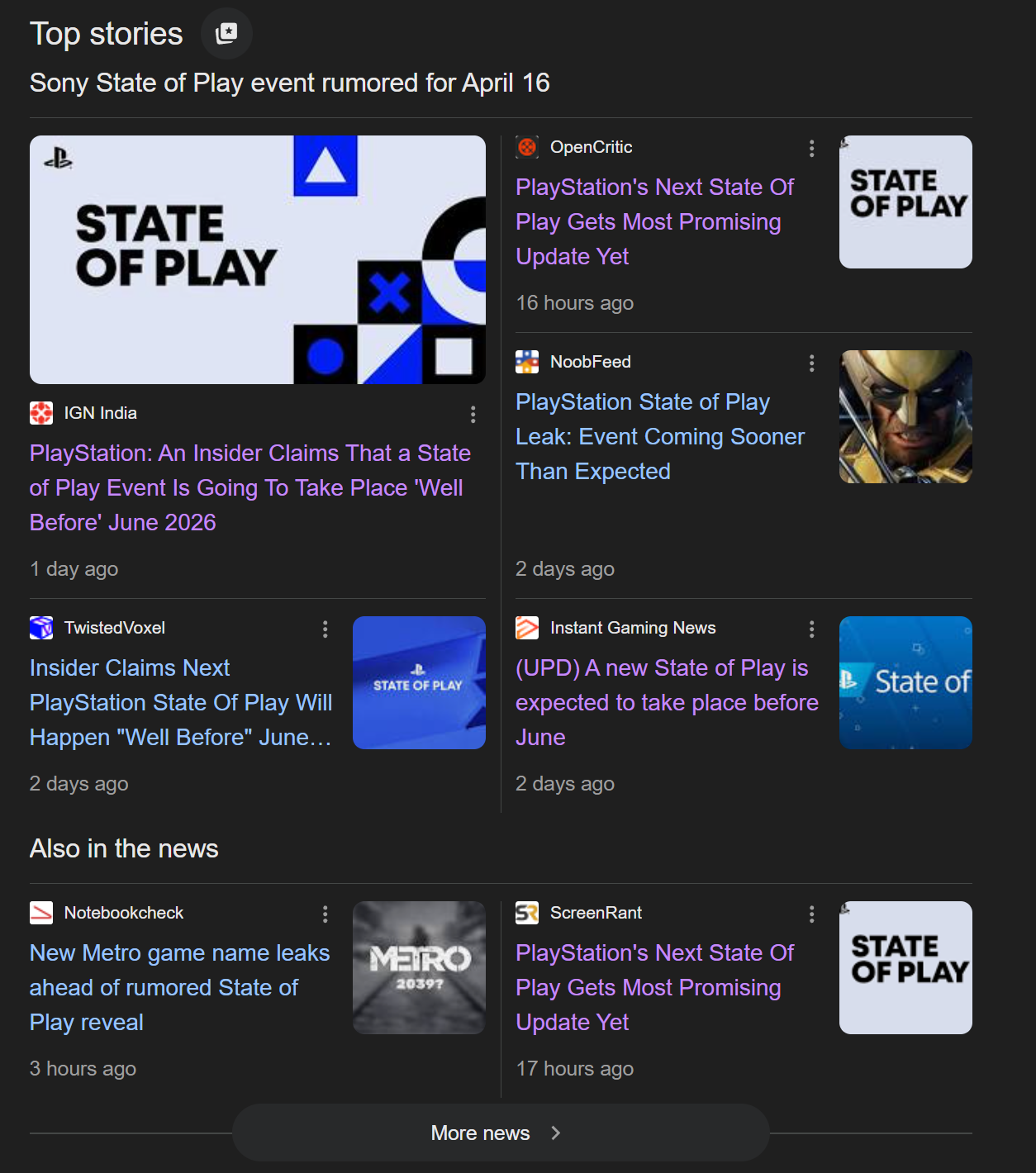This screenshot has width=1036, height=1173.
Task: Click the Instant Gaming News source name
Action: [633, 628]
